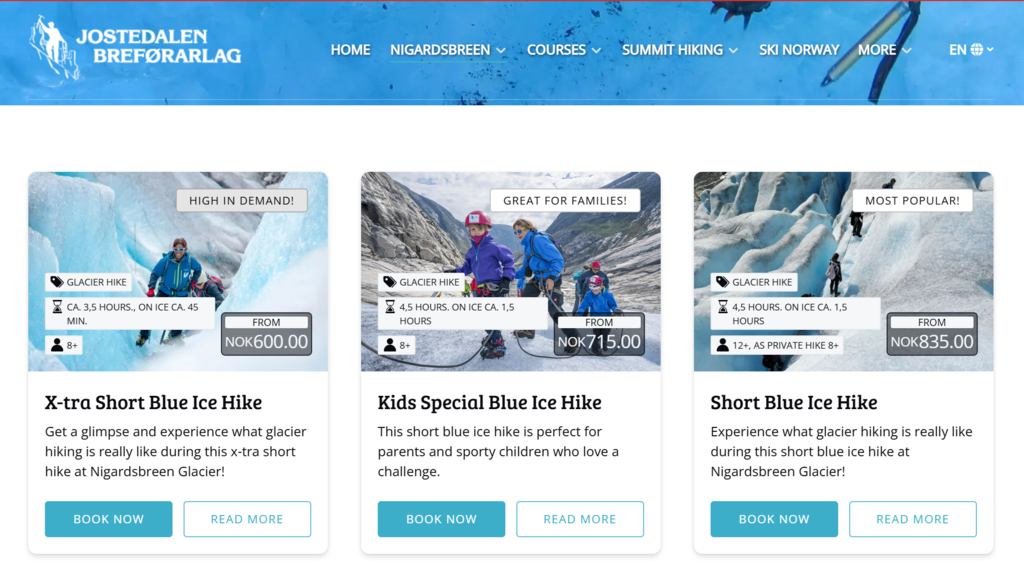This screenshot has height=571, width=1024.
Task: Read more about Kids Special Blue Ice Hike
Action: [580, 519]
